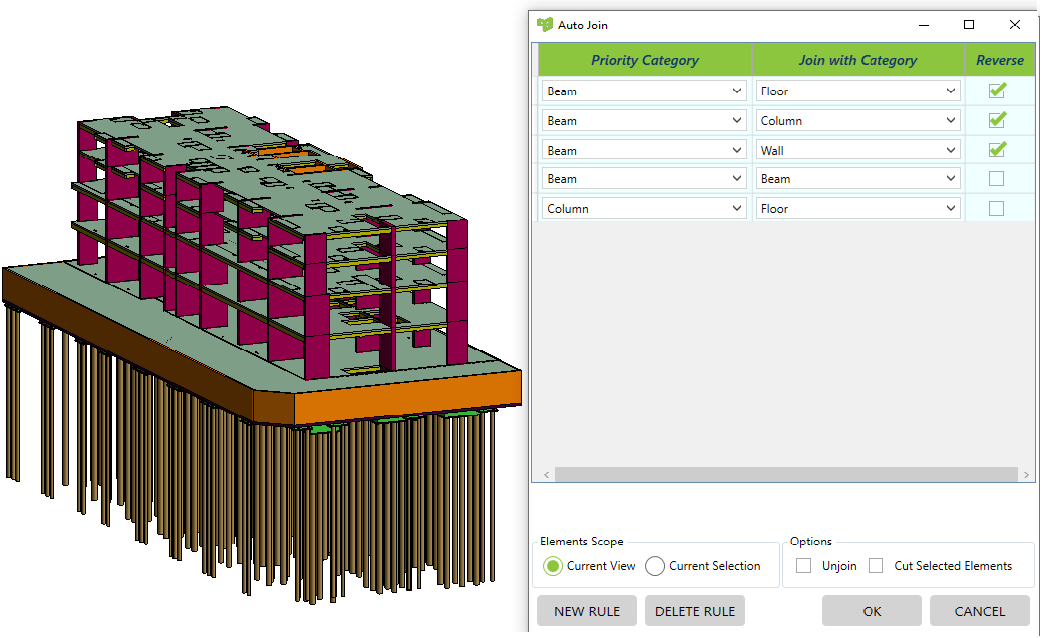Select the Current Selection radio button
Screen dimensions: 1049x638
655,565
